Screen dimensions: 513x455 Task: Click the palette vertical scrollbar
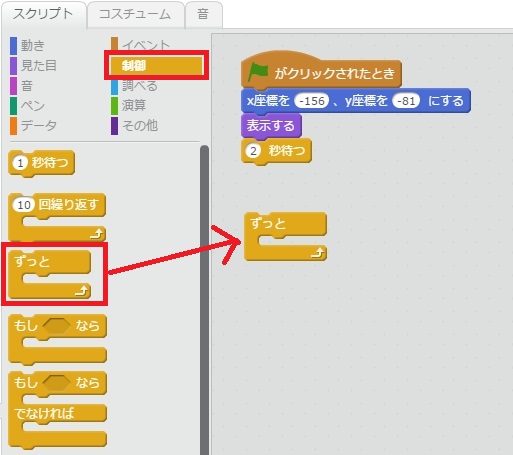(x=204, y=300)
